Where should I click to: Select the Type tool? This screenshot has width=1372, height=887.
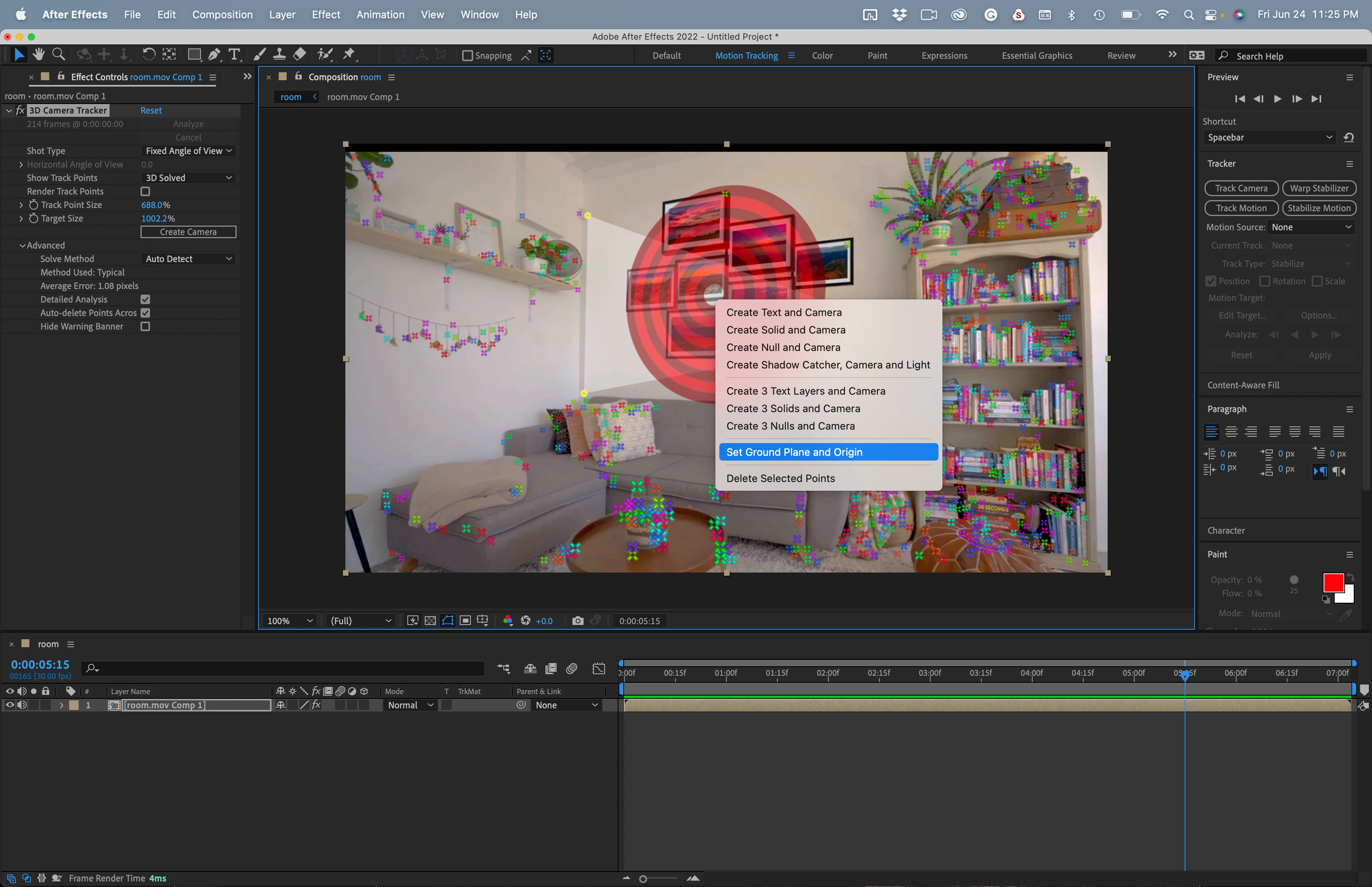234,55
